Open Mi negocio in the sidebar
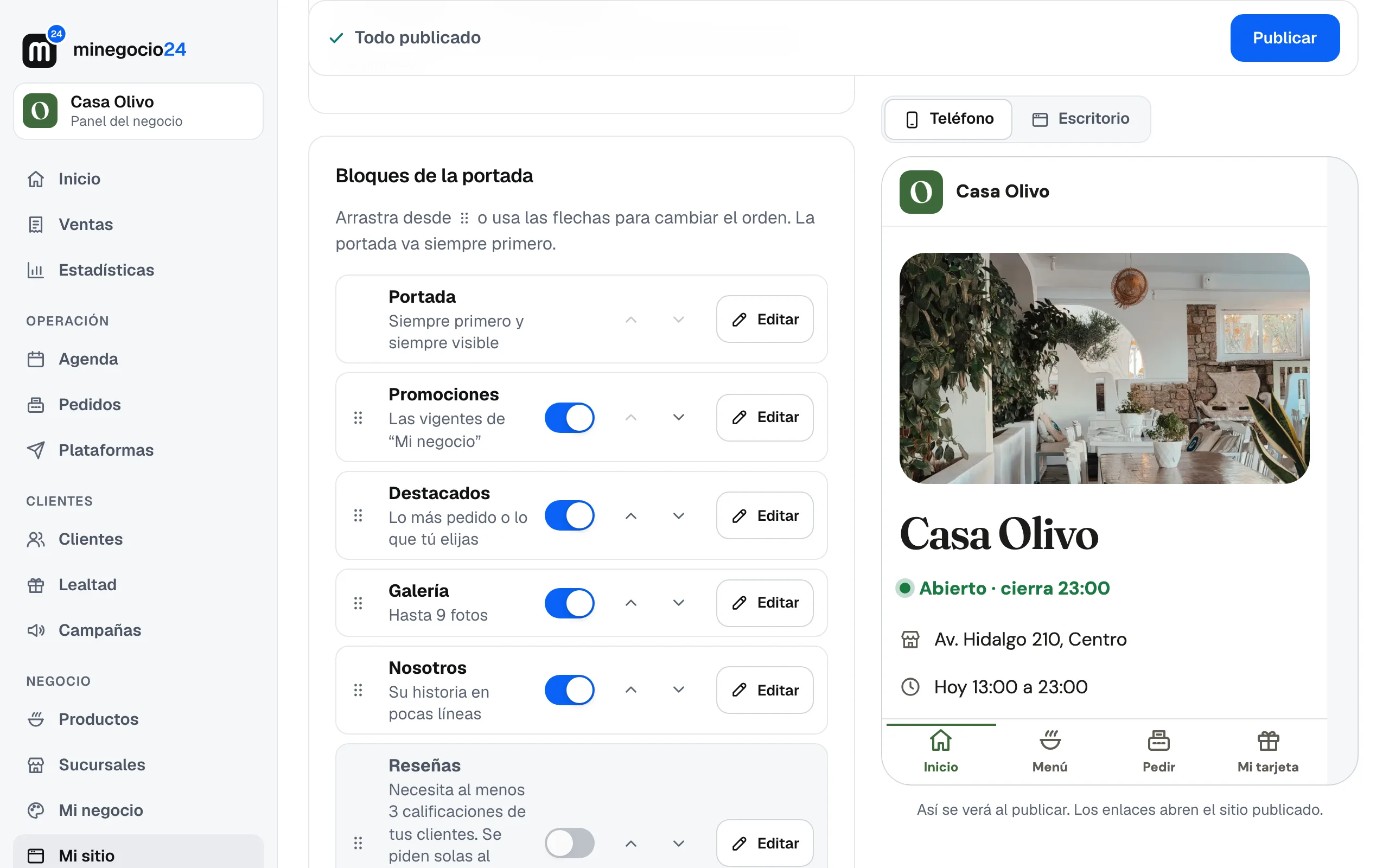 click(138, 810)
